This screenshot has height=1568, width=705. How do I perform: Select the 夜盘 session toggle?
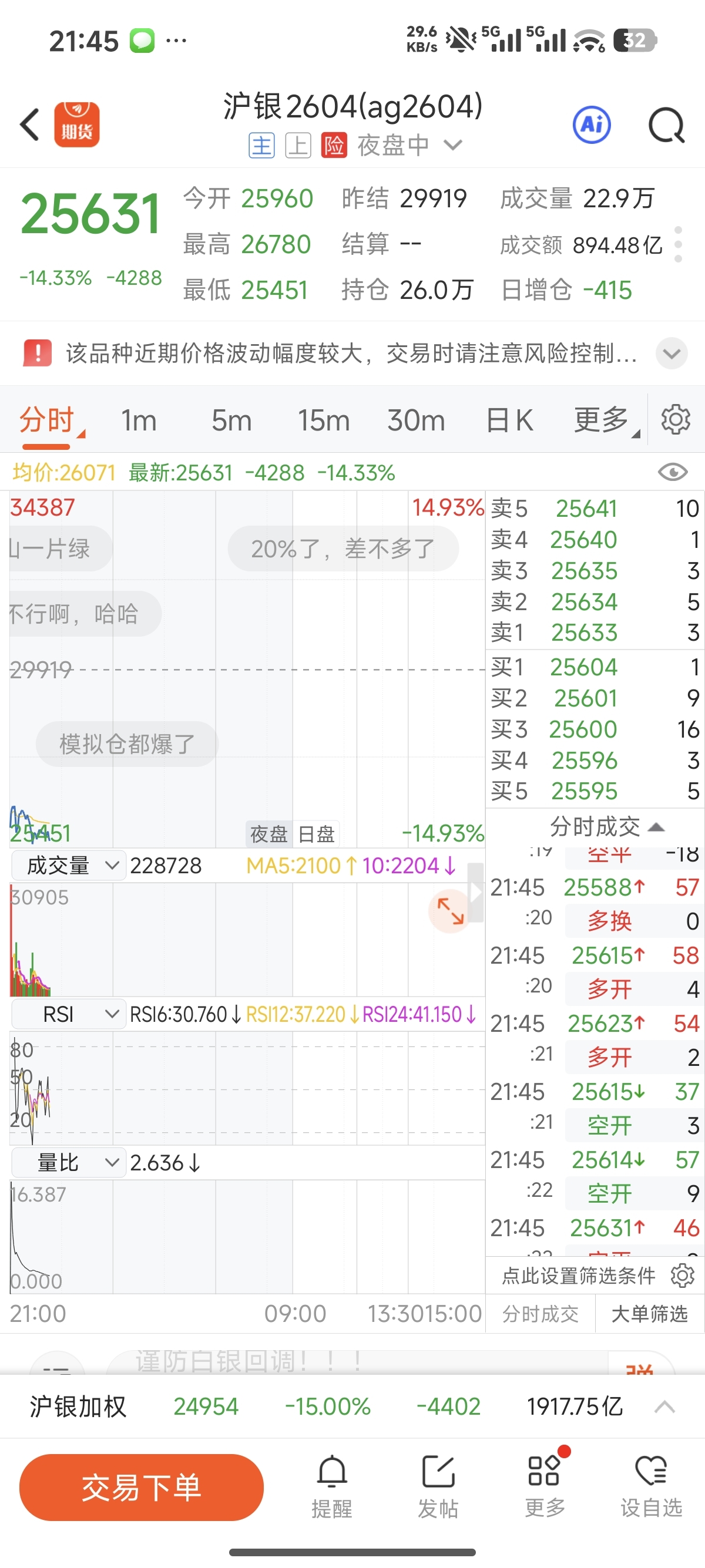(x=268, y=833)
